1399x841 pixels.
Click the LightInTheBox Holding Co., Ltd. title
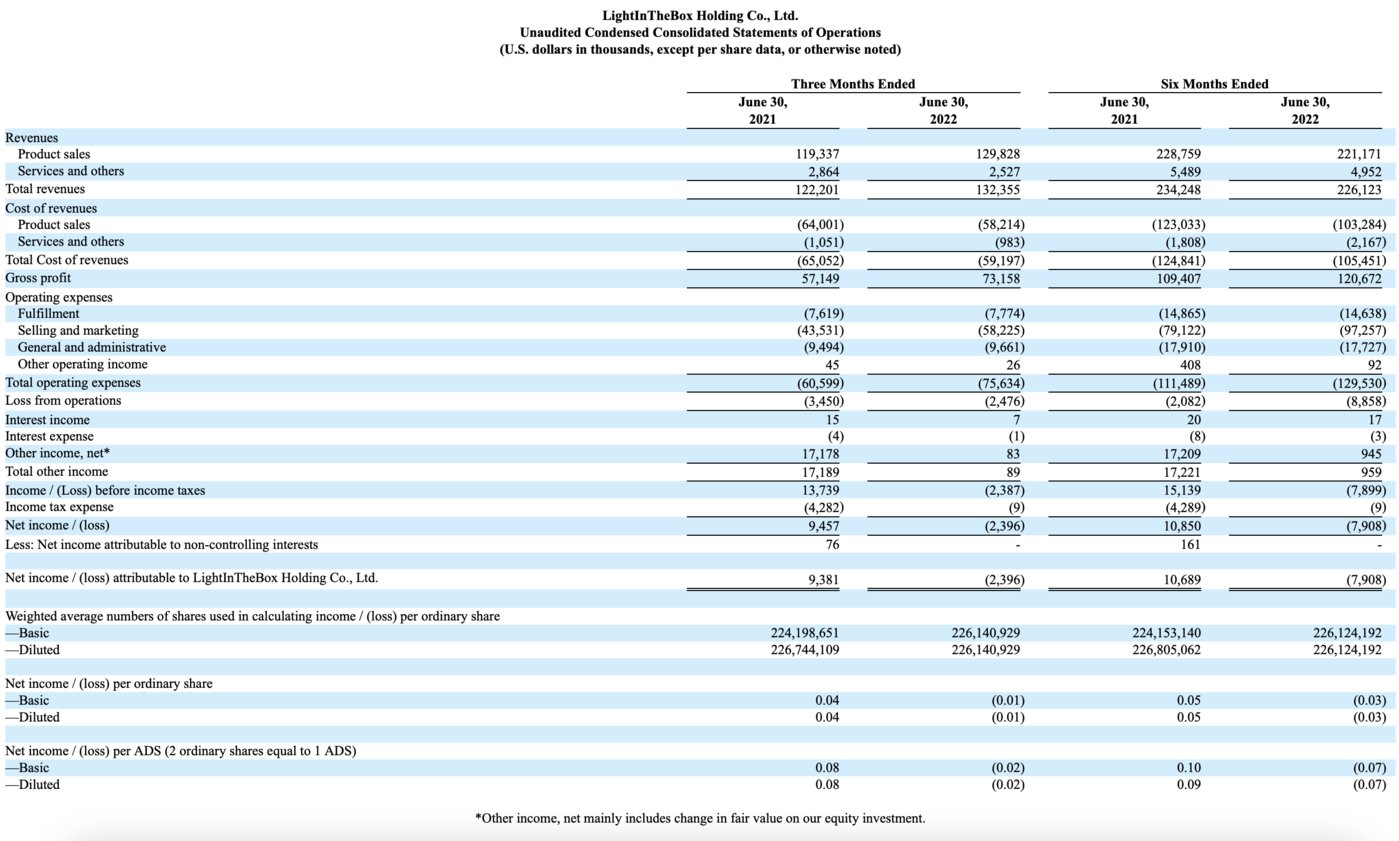tap(700, 16)
